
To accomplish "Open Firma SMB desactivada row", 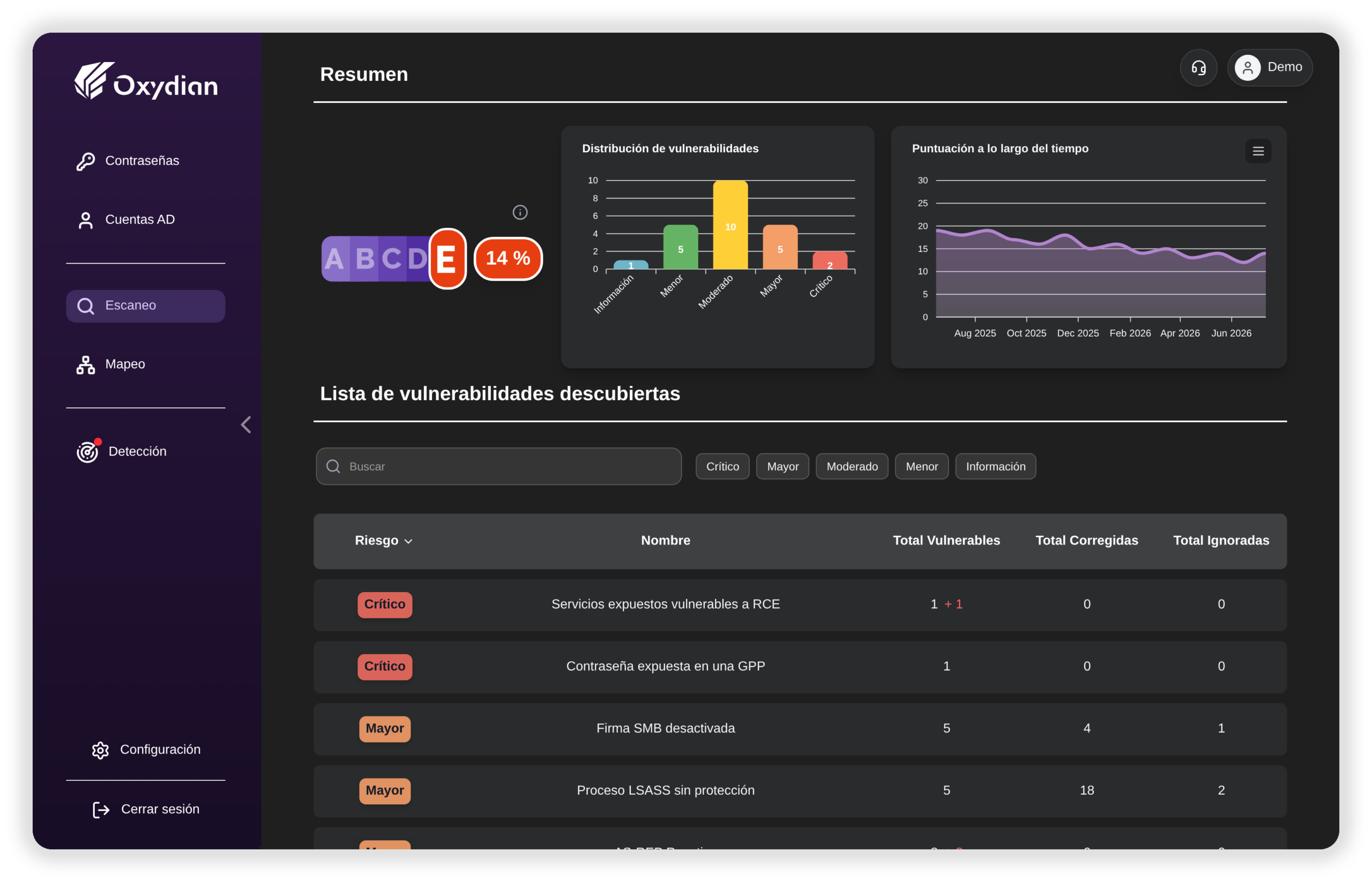I will click(x=800, y=729).
